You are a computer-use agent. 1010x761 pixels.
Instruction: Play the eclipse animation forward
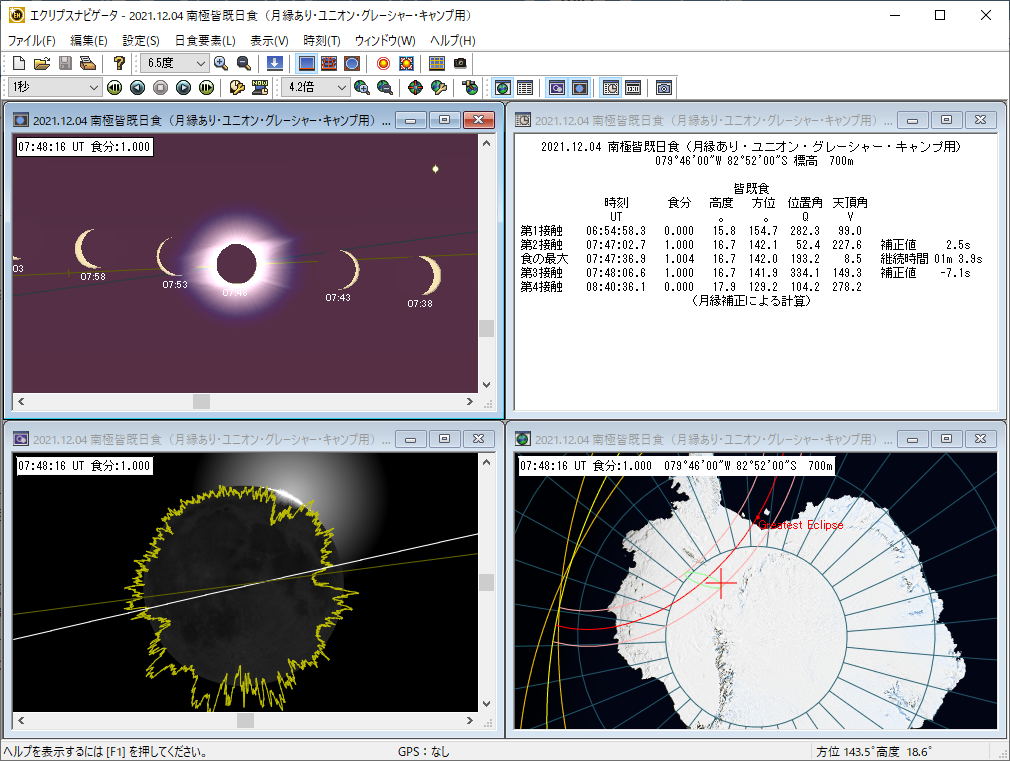(183, 88)
